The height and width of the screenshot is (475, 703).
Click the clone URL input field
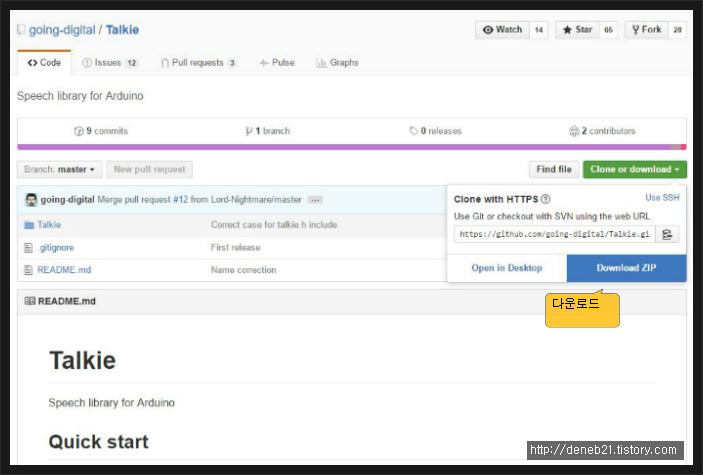point(555,234)
